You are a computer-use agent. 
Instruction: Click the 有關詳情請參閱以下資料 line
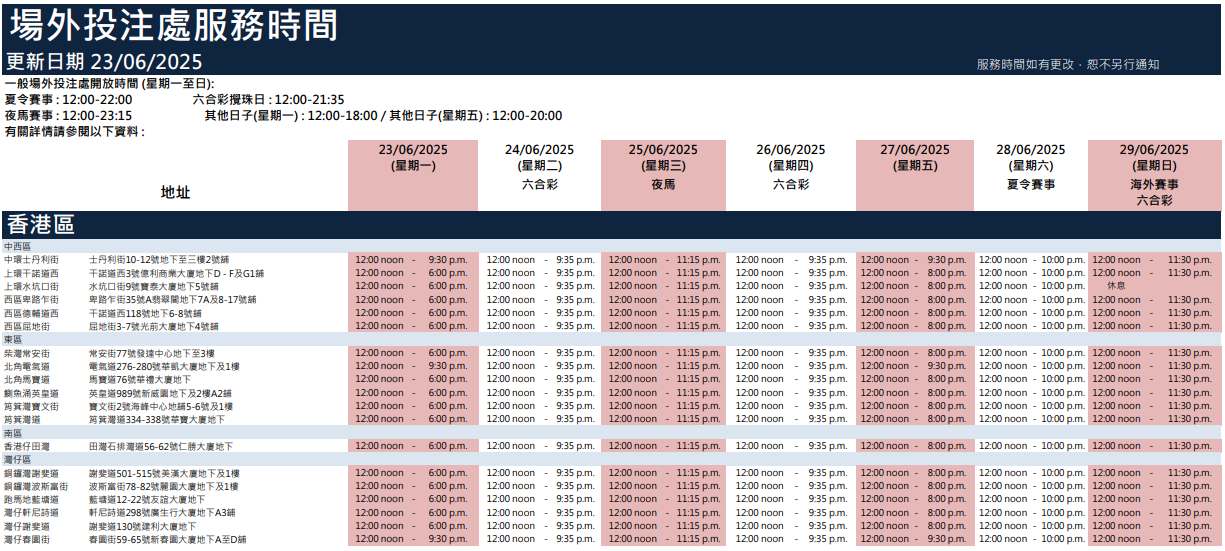[74, 132]
